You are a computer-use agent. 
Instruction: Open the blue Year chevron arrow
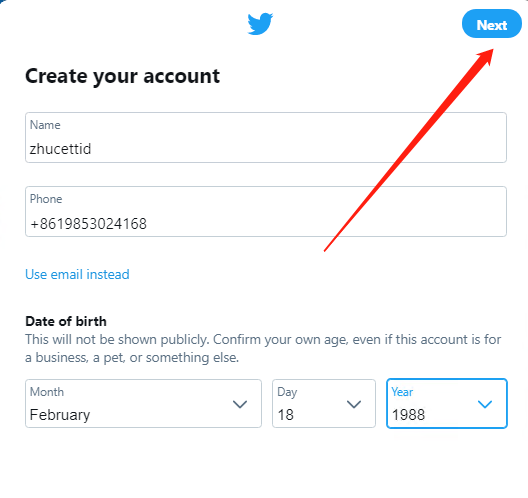point(485,404)
